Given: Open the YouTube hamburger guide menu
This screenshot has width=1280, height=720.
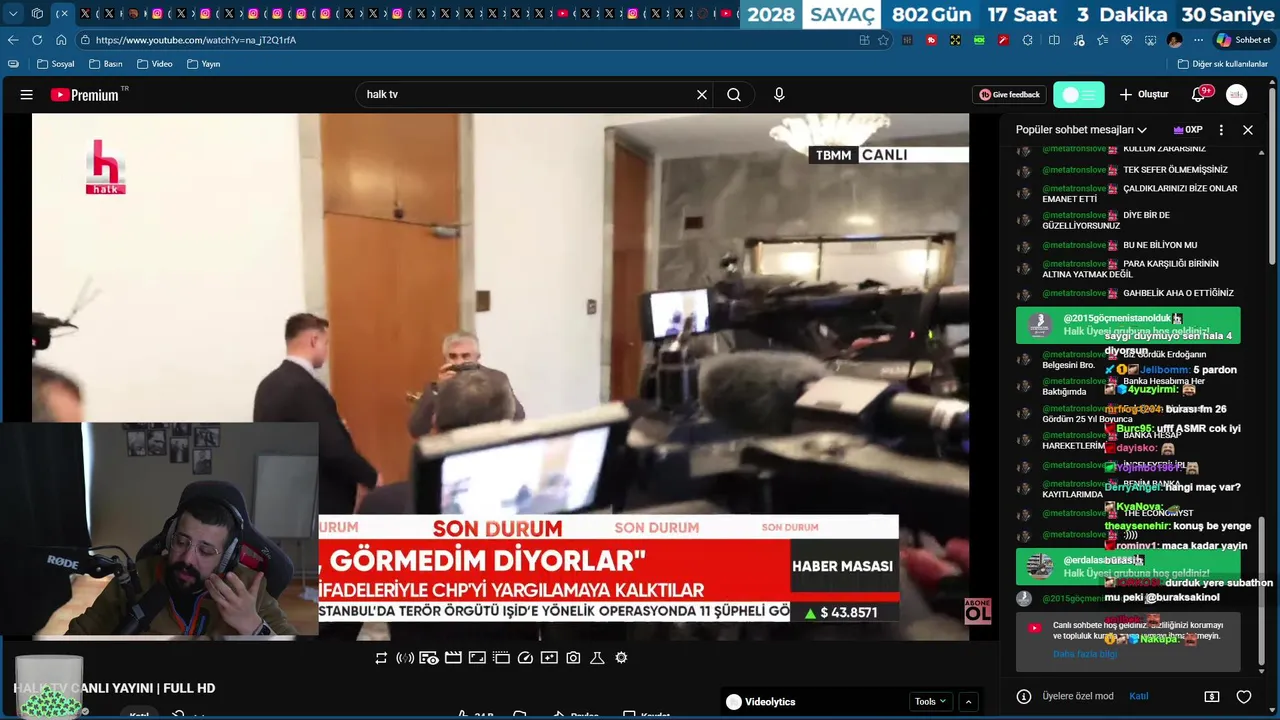Looking at the screenshot, I should pyautogui.click(x=27, y=95).
